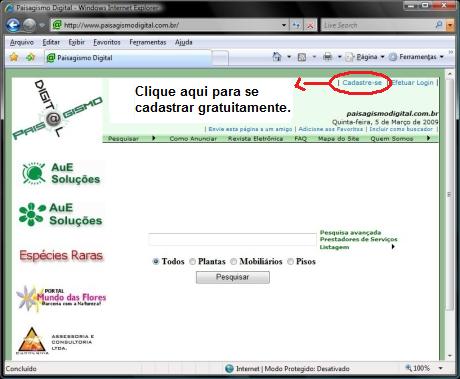Open the Arquivo menu
The width and height of the screenshot is (460, 379).
coord(22,42)
